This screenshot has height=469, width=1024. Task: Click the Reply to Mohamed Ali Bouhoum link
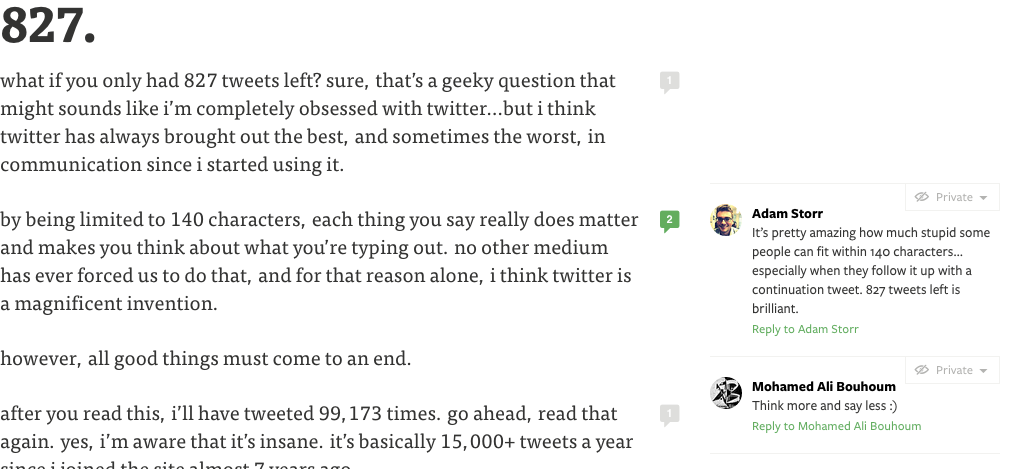coord(836,426)
